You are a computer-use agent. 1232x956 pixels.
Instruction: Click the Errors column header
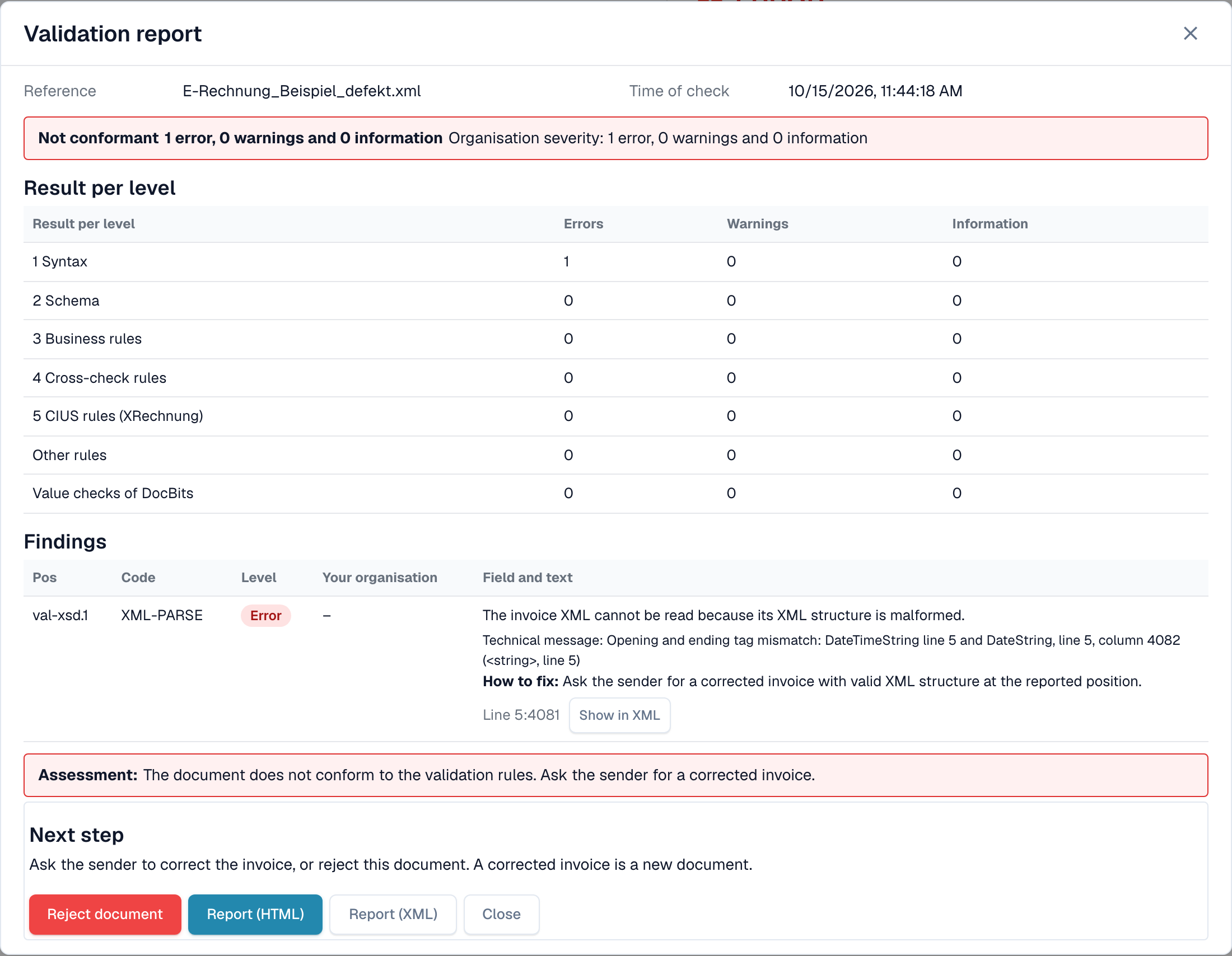[584, 224]
